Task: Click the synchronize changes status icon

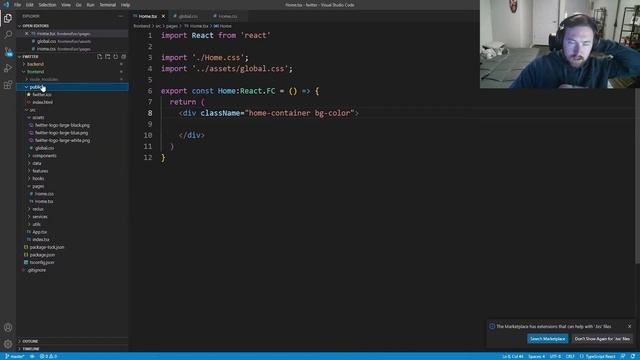Action: 32,356
